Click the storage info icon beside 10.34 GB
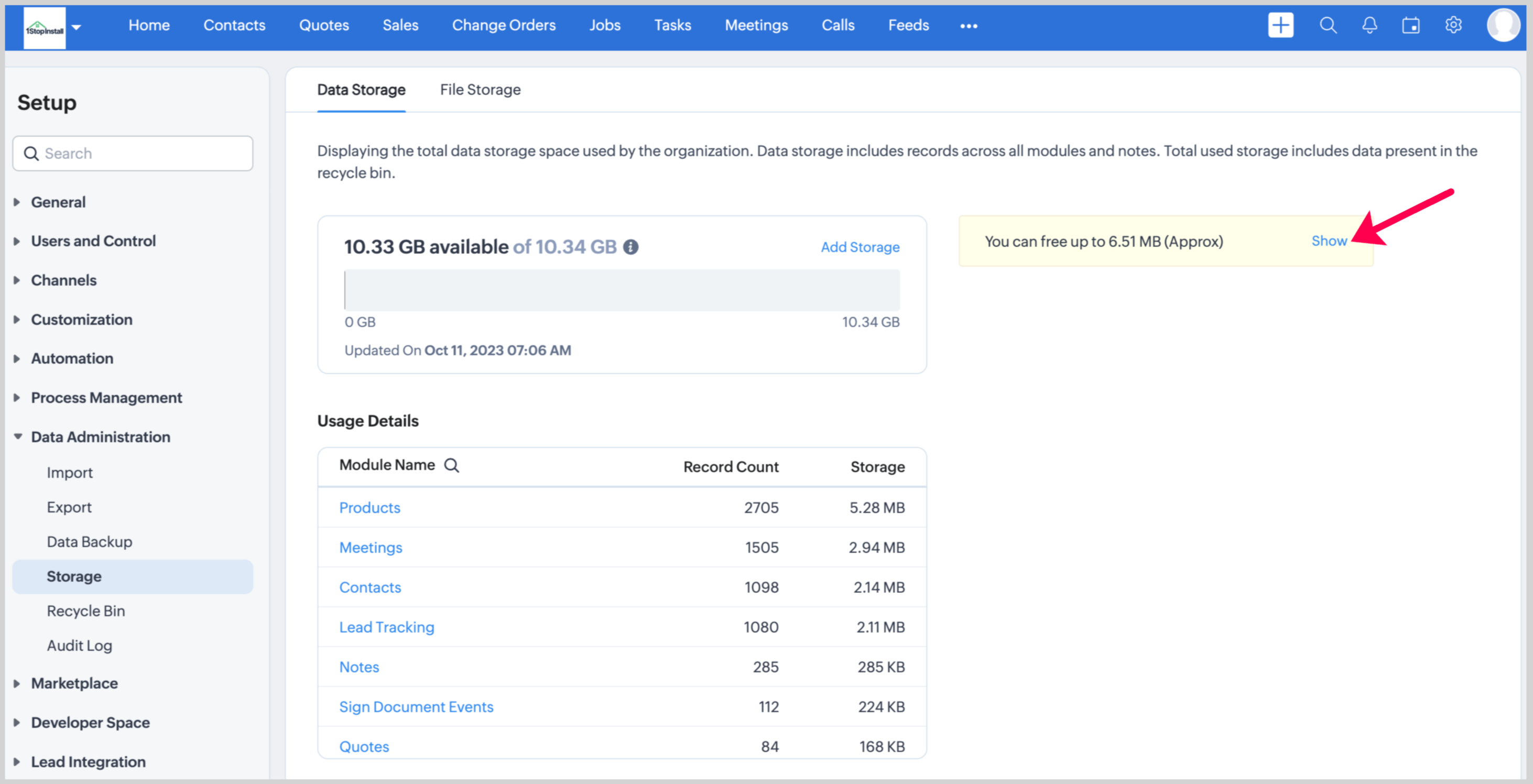The width and height of the screenshot is (1533, 784). tap(631, 247)
